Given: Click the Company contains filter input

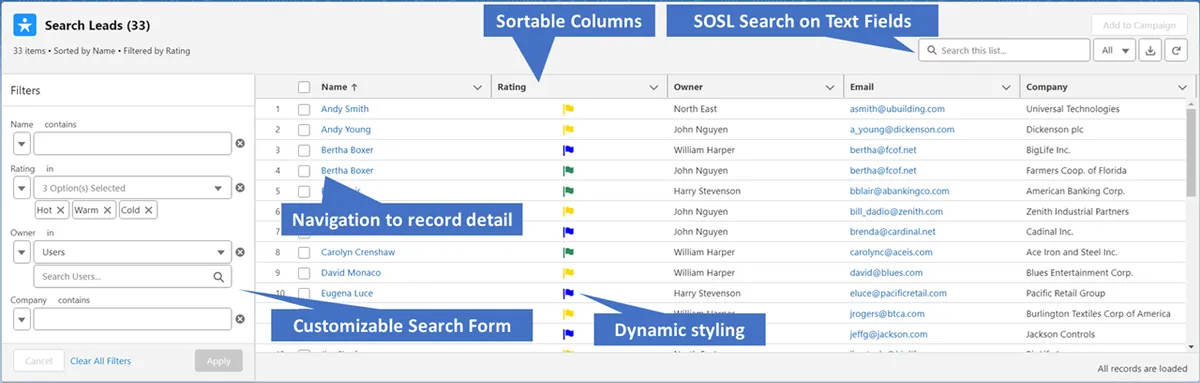Looking at the screenshot, I should coord(132,319).
